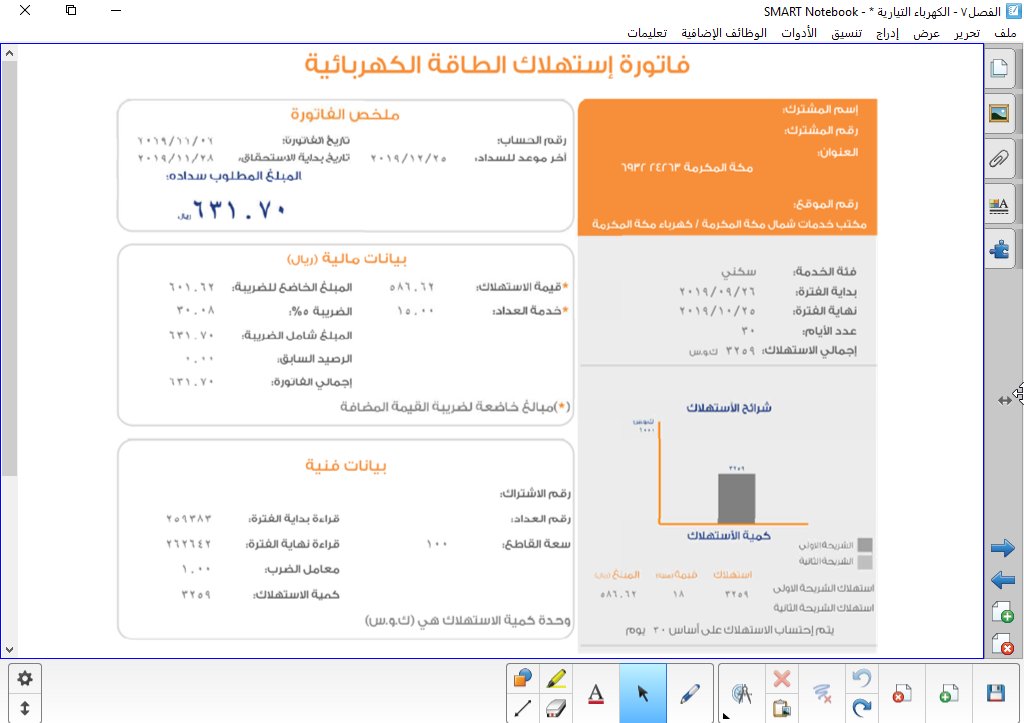Open the تحرير menu

[967, 33]
